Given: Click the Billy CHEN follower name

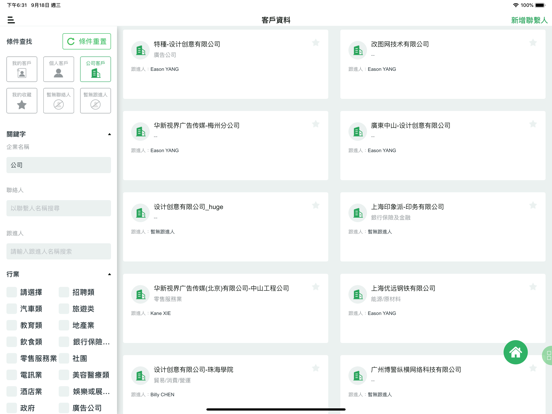Looking at the screenshot, I should pos(162,394).
